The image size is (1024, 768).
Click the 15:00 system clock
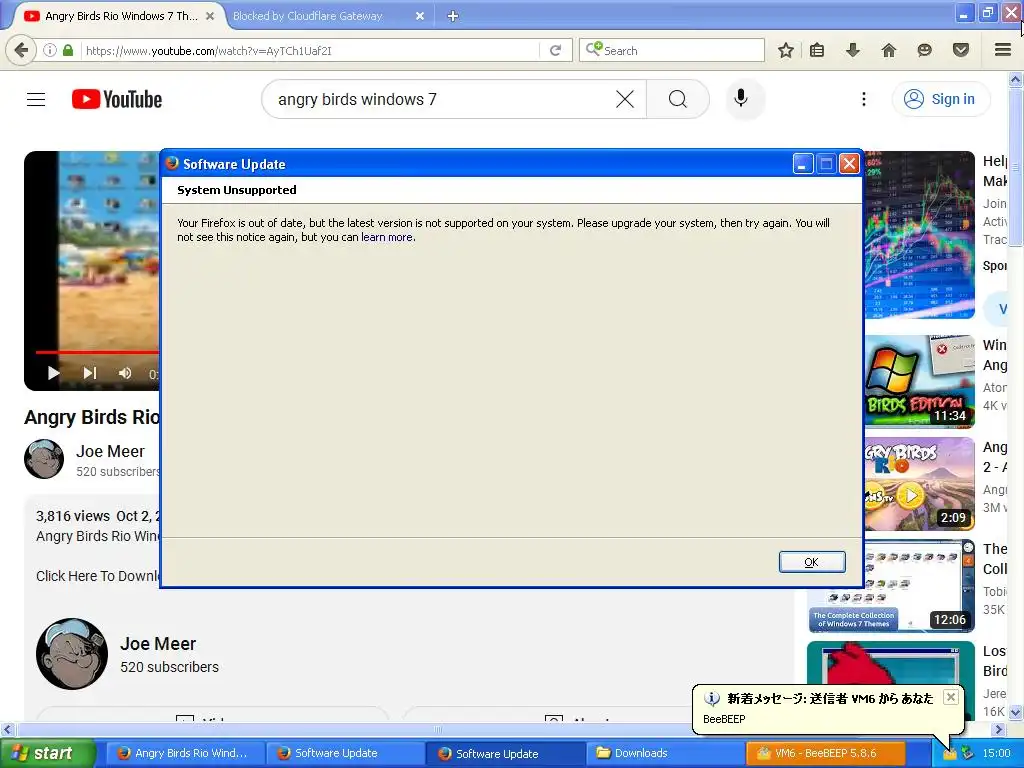point(996,753)
